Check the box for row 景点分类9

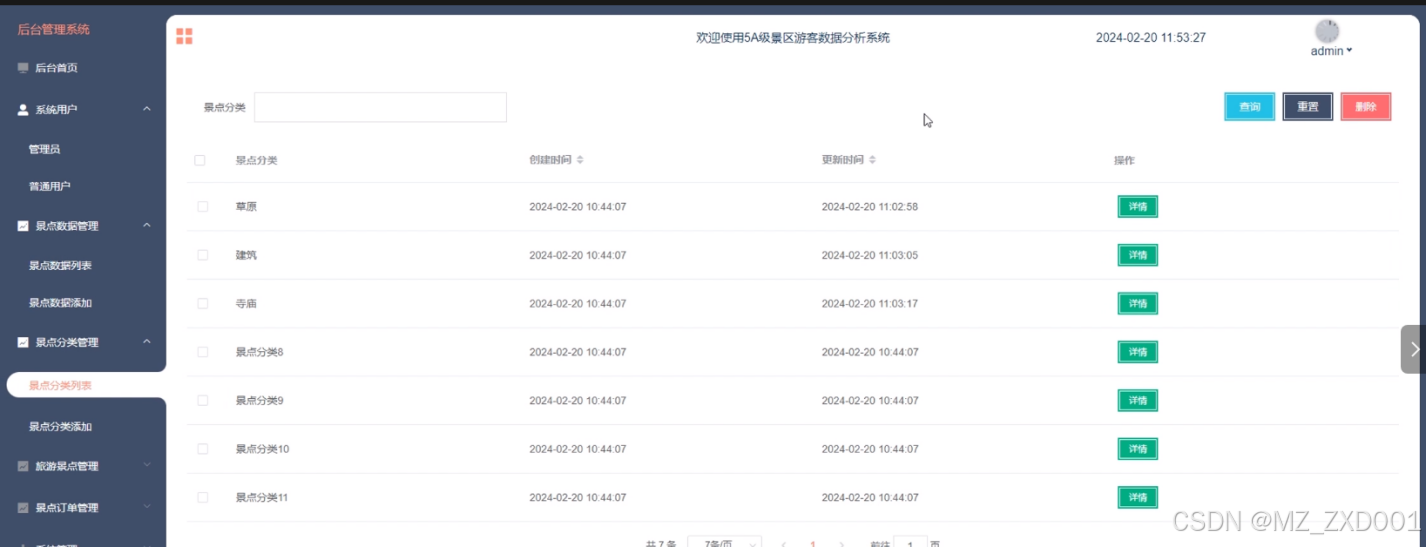point(203,400)
